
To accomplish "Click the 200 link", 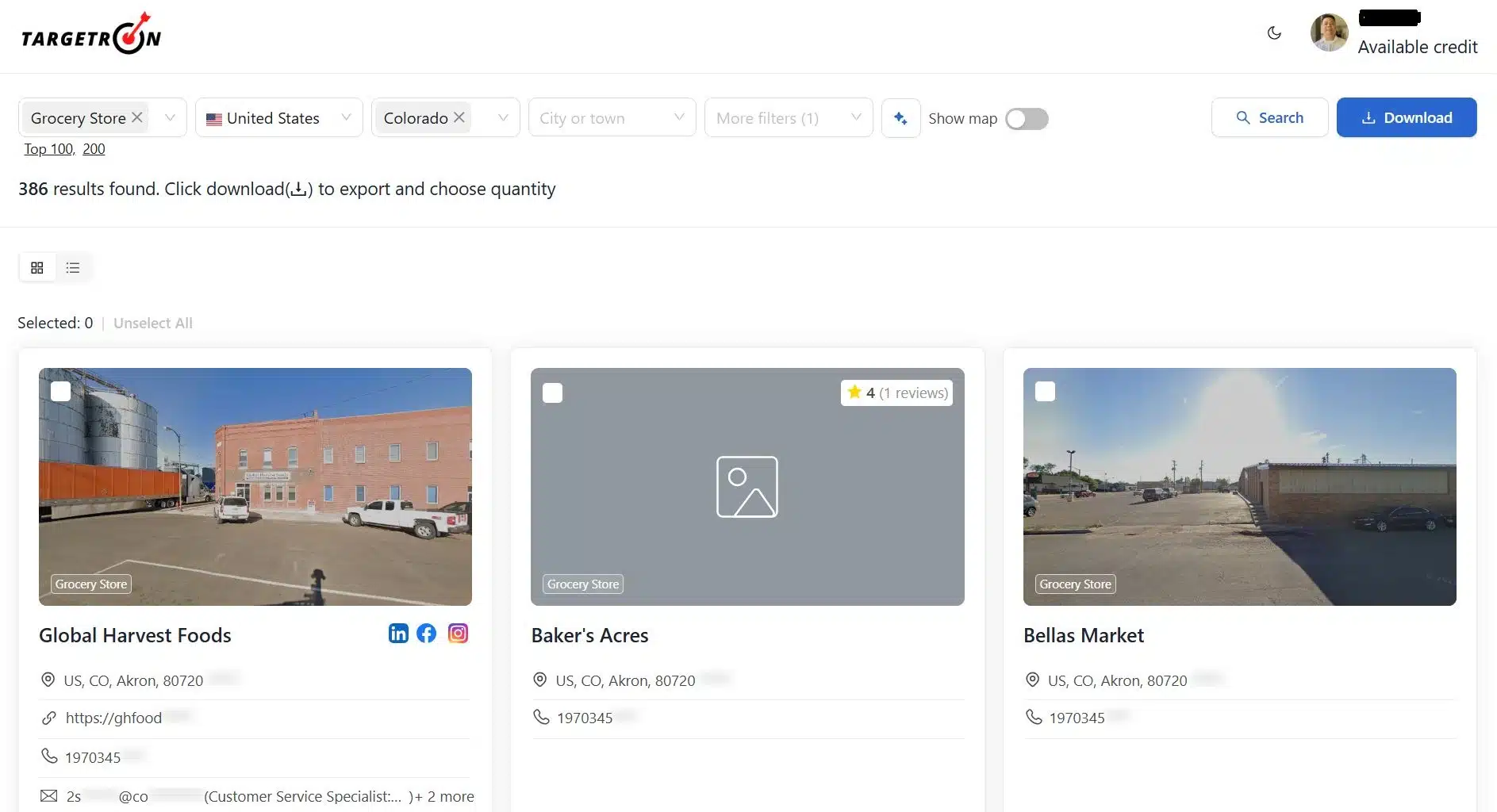I will pyautogui.click(x=94, y=149).
